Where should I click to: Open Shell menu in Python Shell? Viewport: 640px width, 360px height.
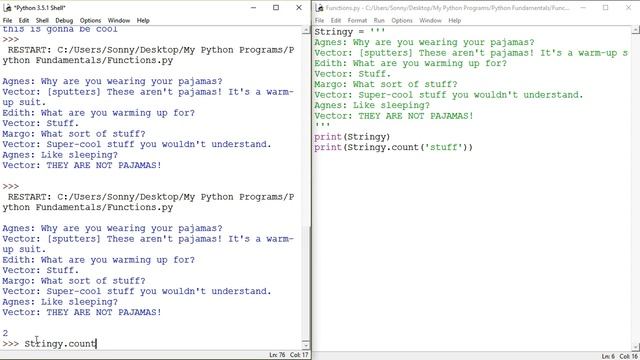tap(42, 20)
